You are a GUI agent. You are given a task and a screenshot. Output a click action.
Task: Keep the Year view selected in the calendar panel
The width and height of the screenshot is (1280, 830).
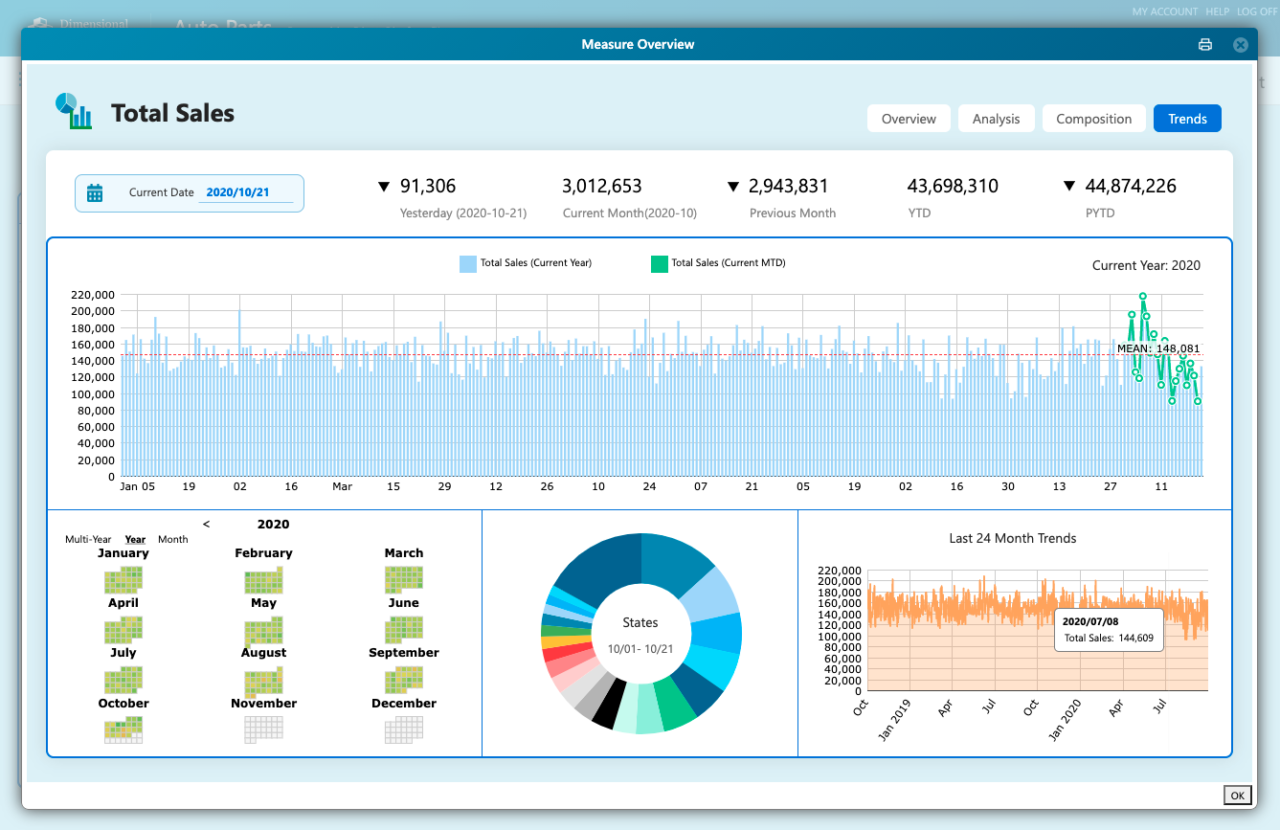pos(134,538)
